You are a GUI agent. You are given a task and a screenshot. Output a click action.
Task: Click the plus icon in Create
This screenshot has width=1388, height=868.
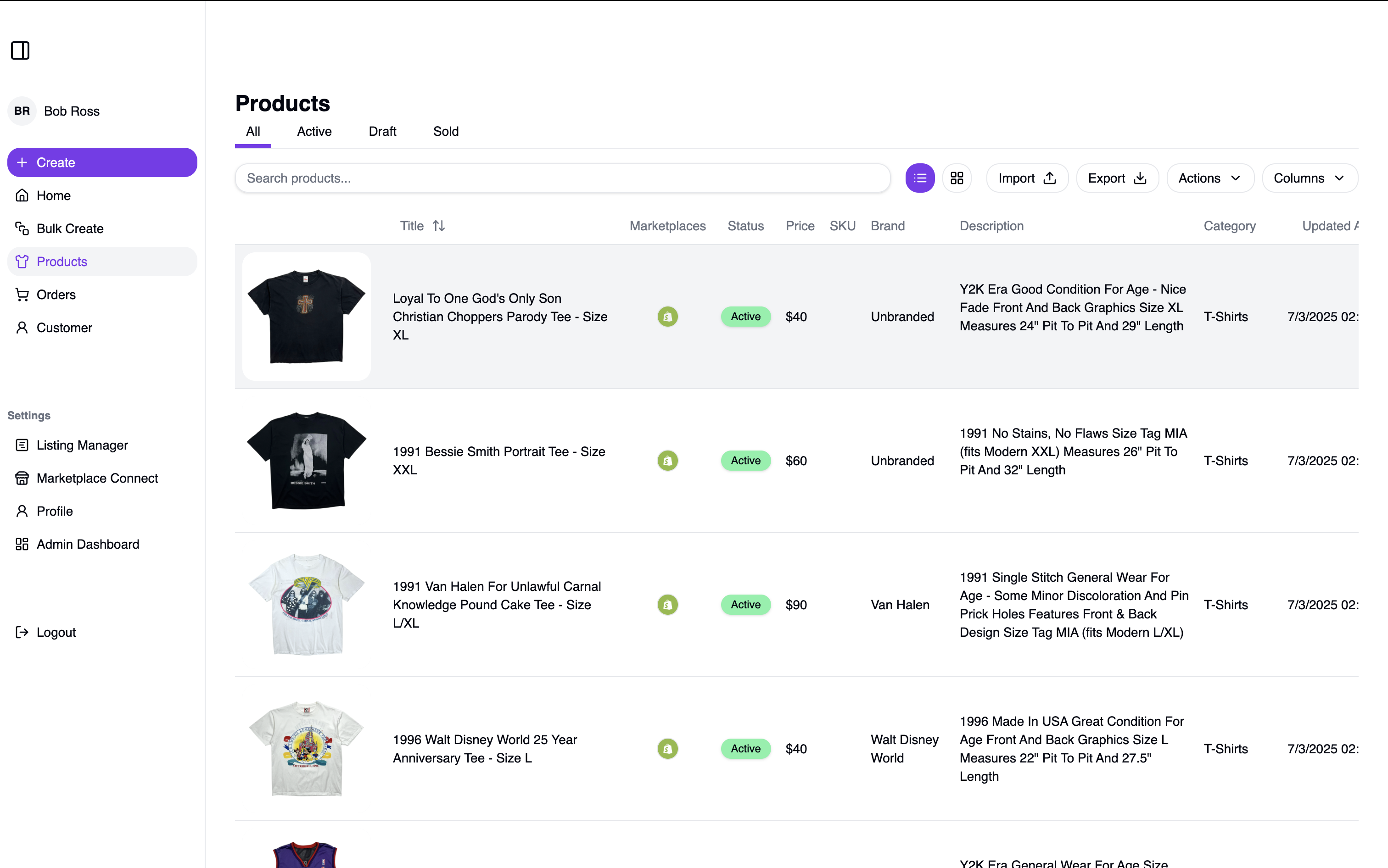[22, 162]
